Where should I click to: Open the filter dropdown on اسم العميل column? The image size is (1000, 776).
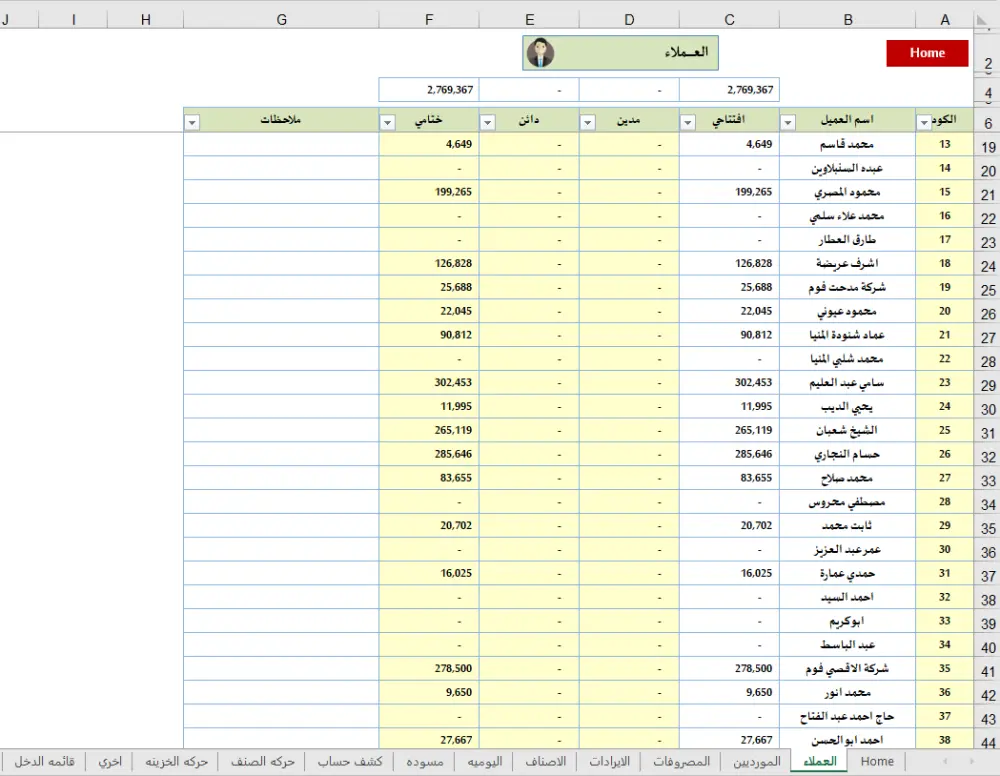pyautogui.click(x=787, y=122)
